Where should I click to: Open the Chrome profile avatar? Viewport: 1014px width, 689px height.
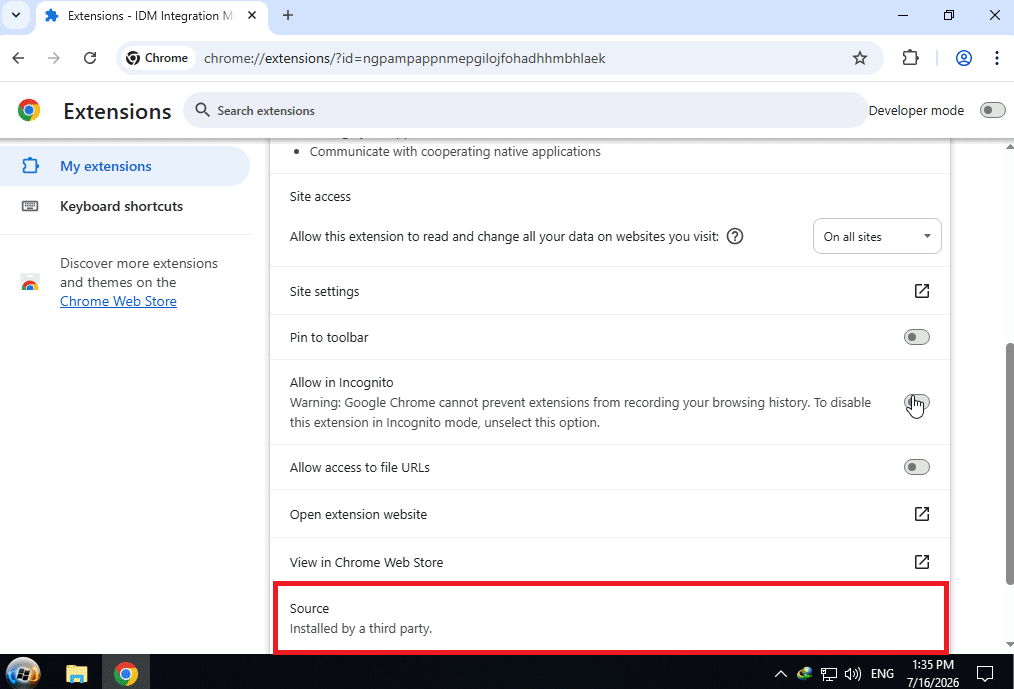coord(964,58)
